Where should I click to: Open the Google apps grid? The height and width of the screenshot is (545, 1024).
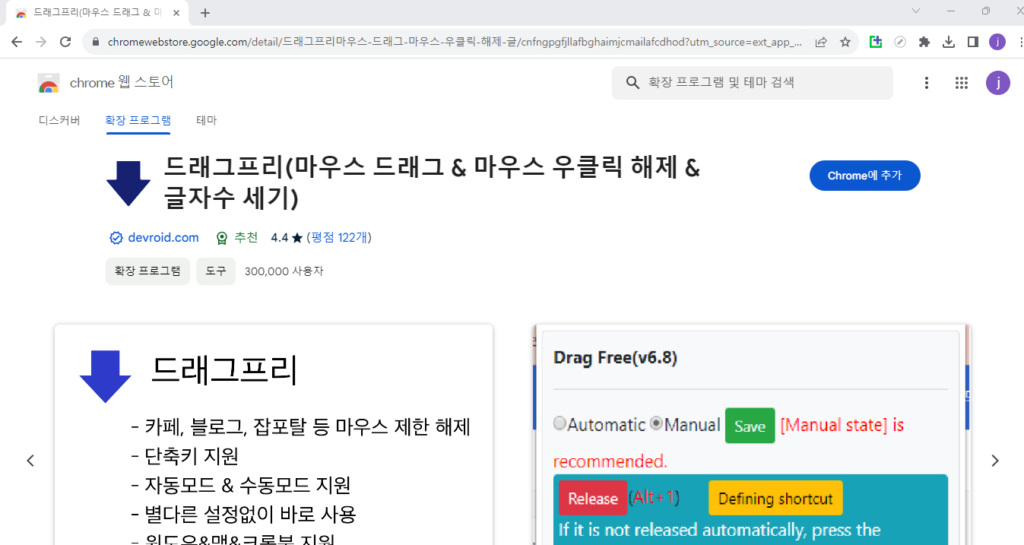[x=961, y=83]
